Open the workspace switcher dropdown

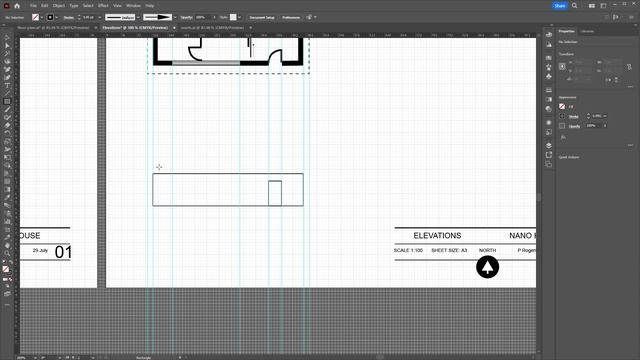603,6
